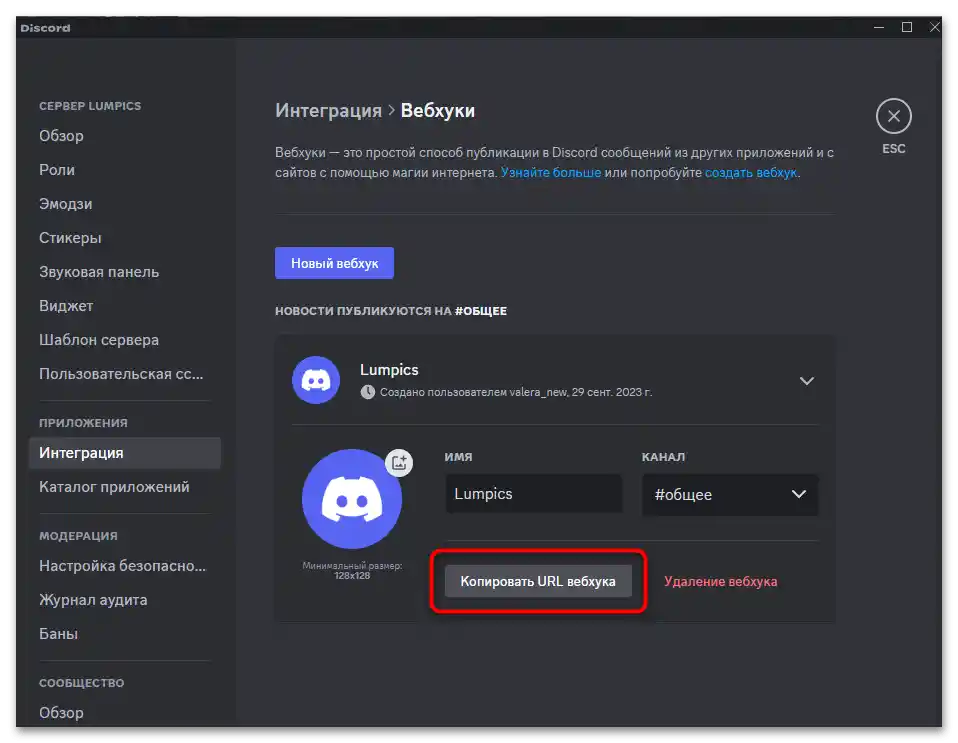958x743 pixels.
Task: Open the Стикеры settings section
Action: pos(70,238)
